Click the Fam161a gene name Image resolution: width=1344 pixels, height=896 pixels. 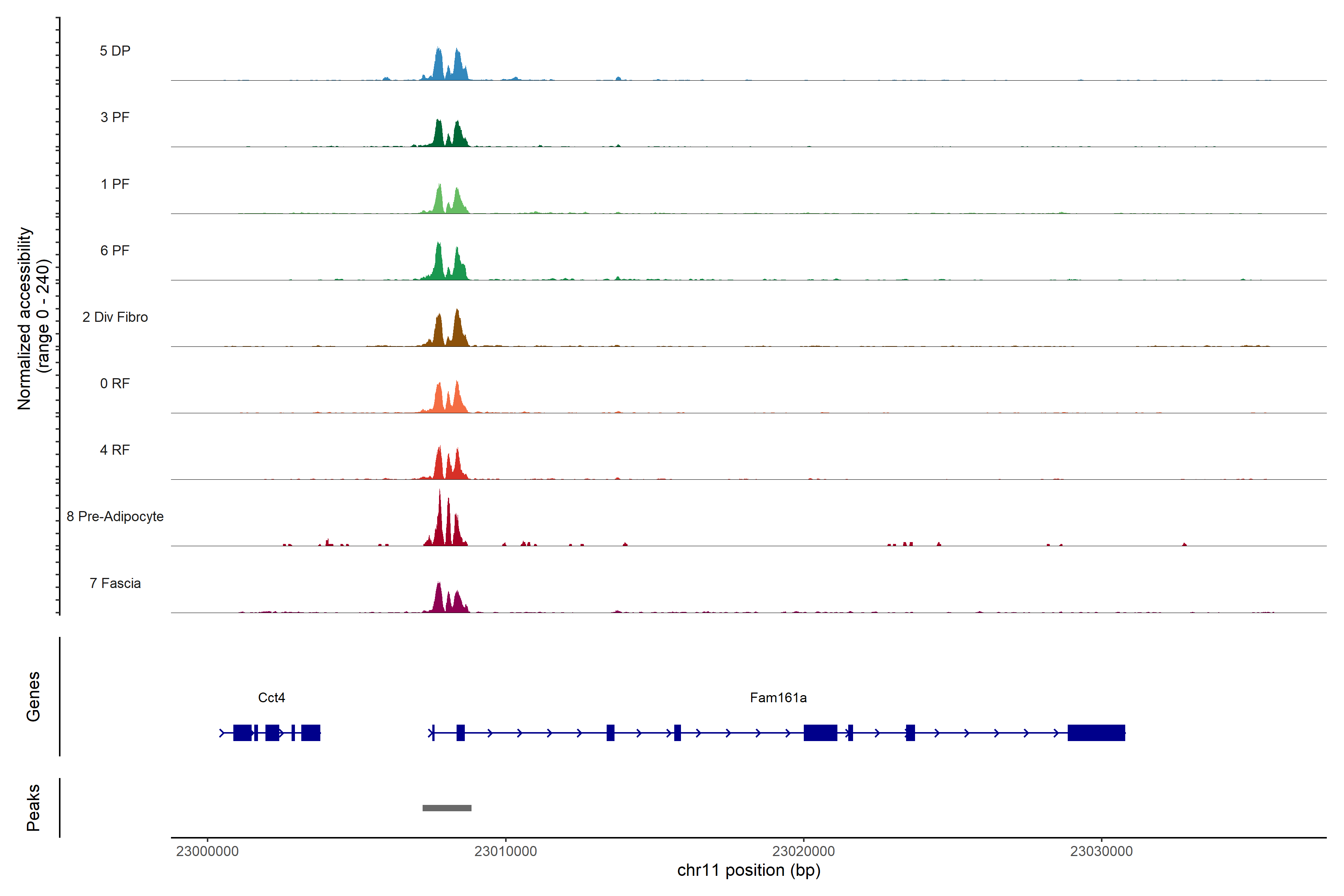(x=778, y=697)
